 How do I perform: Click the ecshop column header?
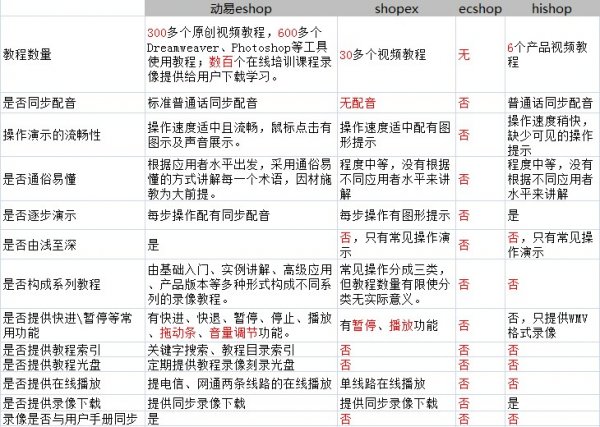480,9
